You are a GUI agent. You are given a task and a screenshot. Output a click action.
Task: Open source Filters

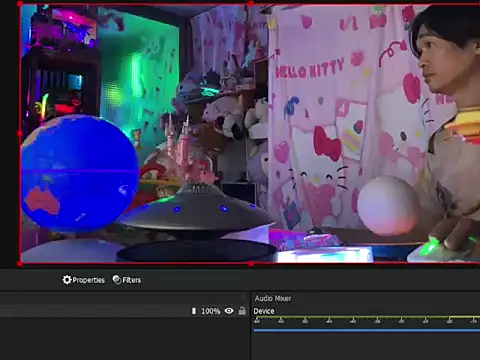click(127, 280)
